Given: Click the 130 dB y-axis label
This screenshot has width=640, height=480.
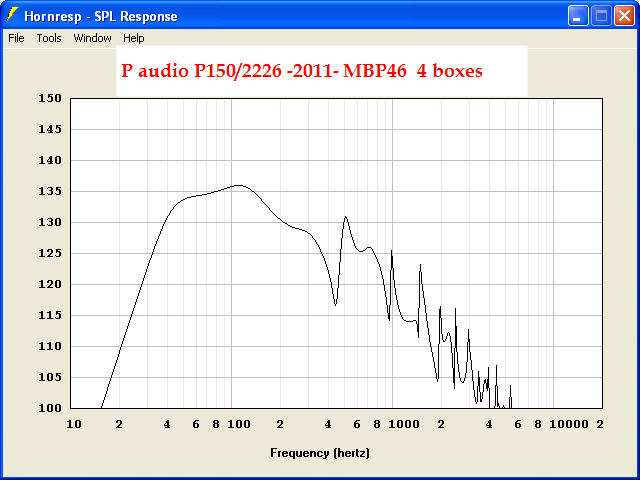Looking at the screenshot, I should [x=50, y=222].
